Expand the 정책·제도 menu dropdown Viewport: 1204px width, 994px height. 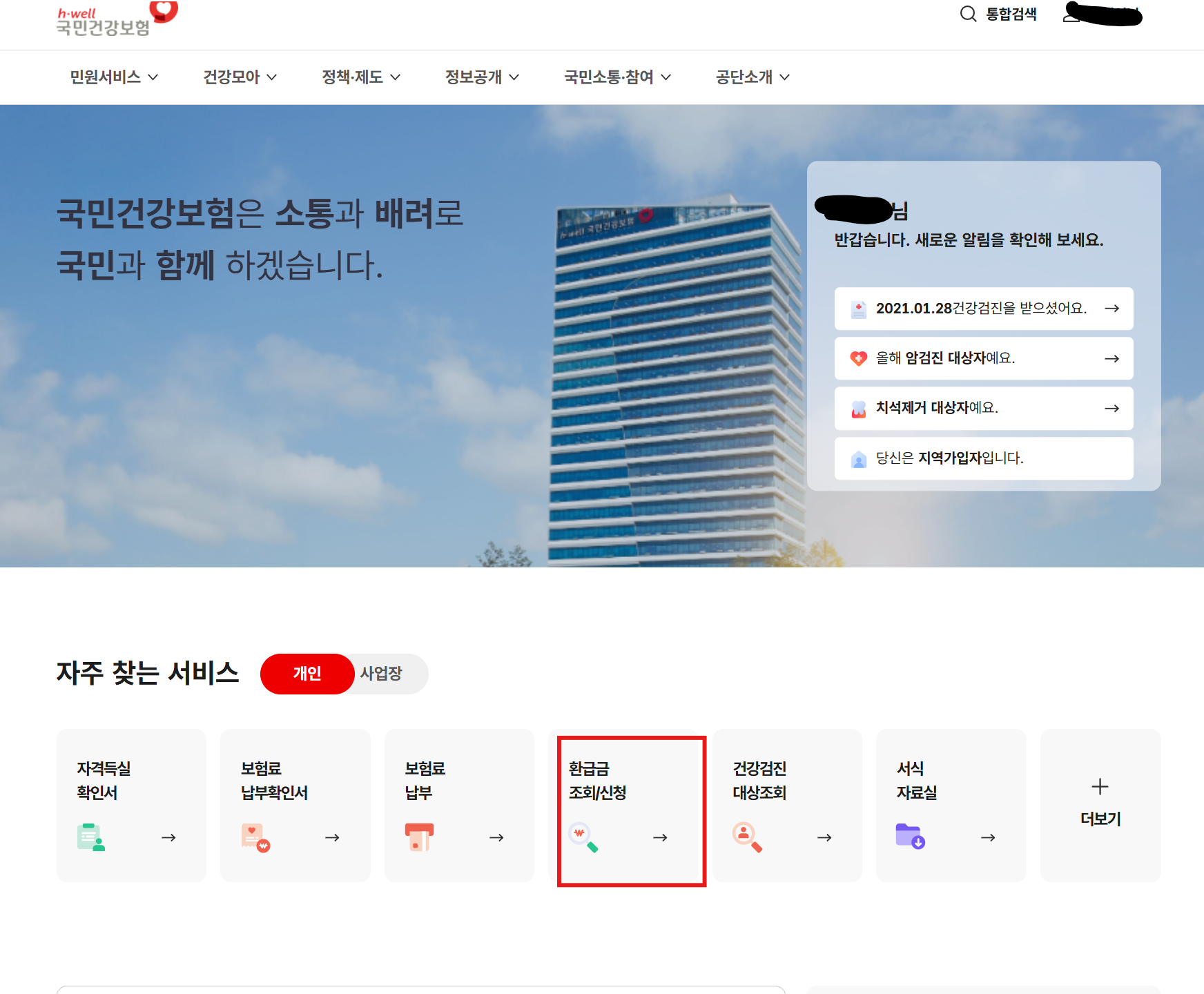(360, 77)
